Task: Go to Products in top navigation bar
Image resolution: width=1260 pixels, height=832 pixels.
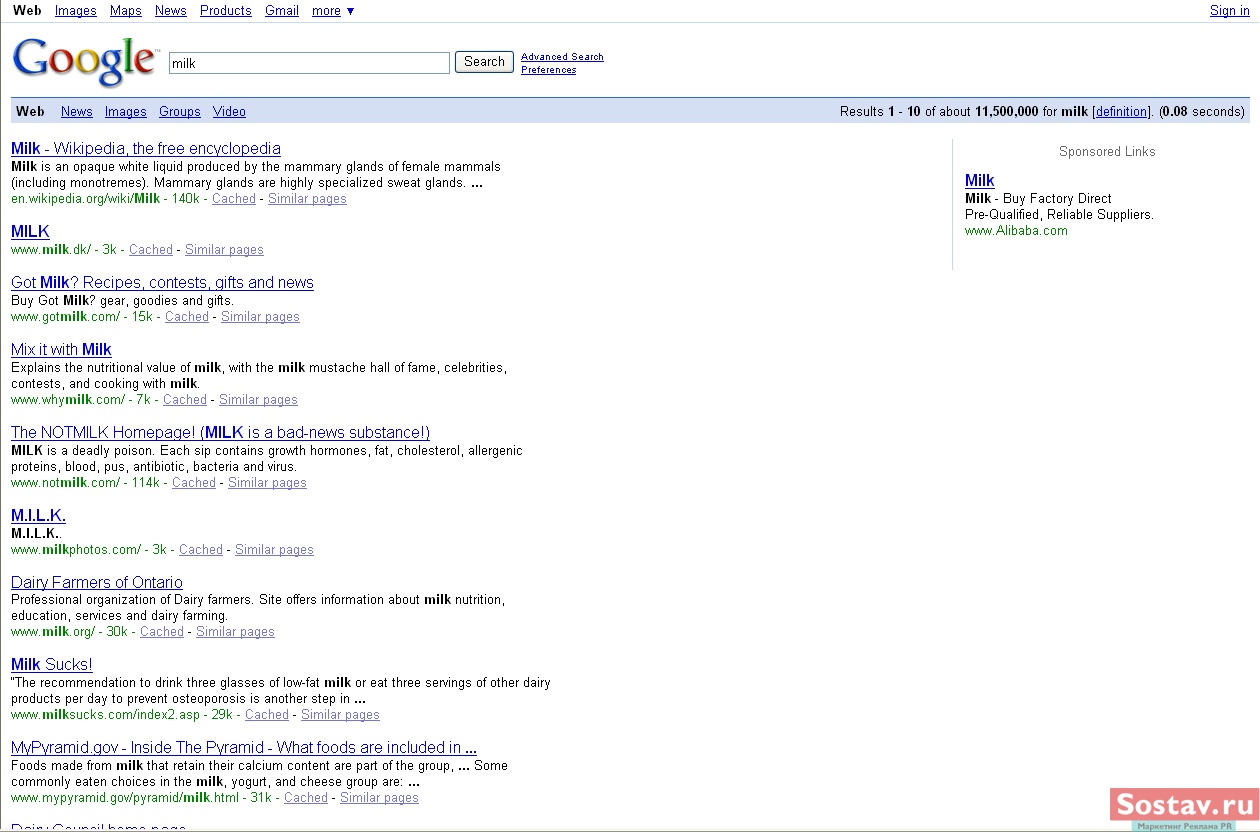Action: (x=226, y=11)
